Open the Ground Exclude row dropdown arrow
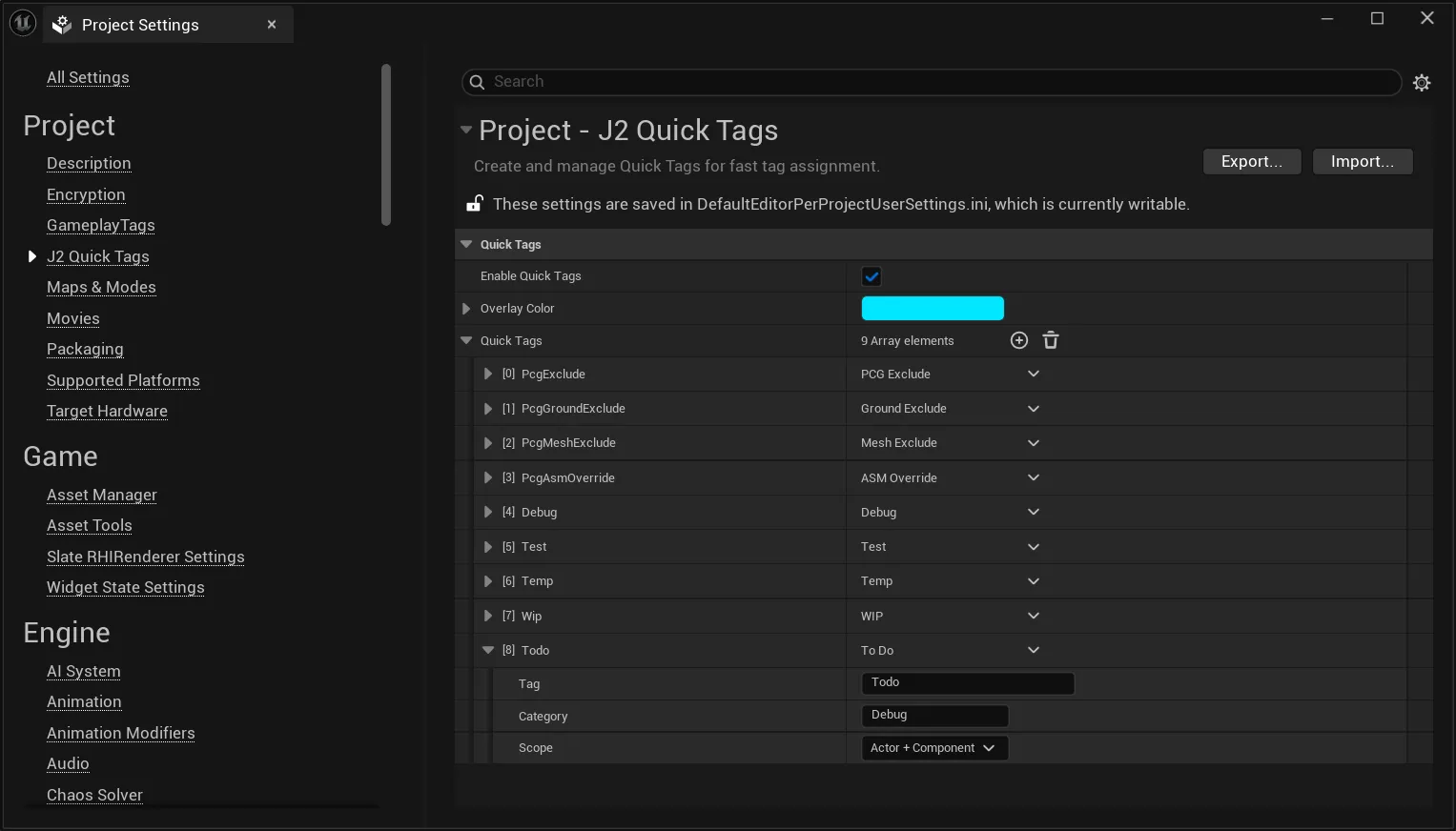 coord(1034,409)
